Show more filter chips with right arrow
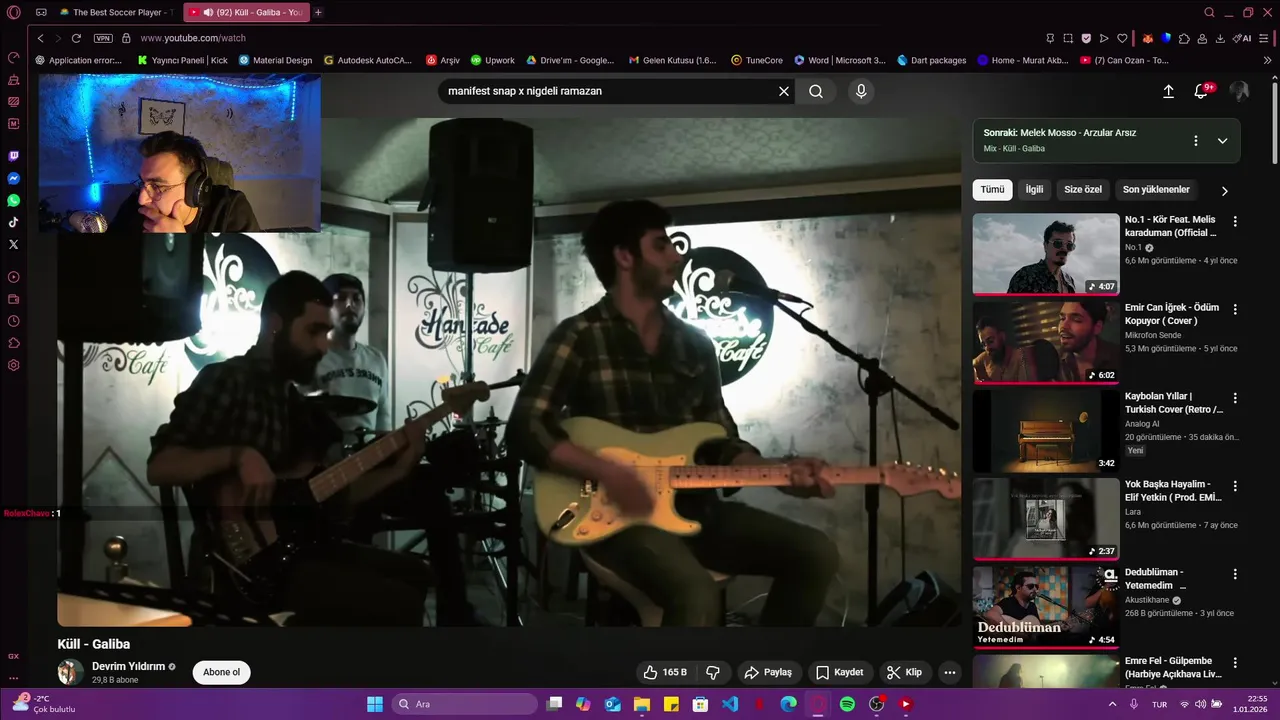 tap(1224, 190)
